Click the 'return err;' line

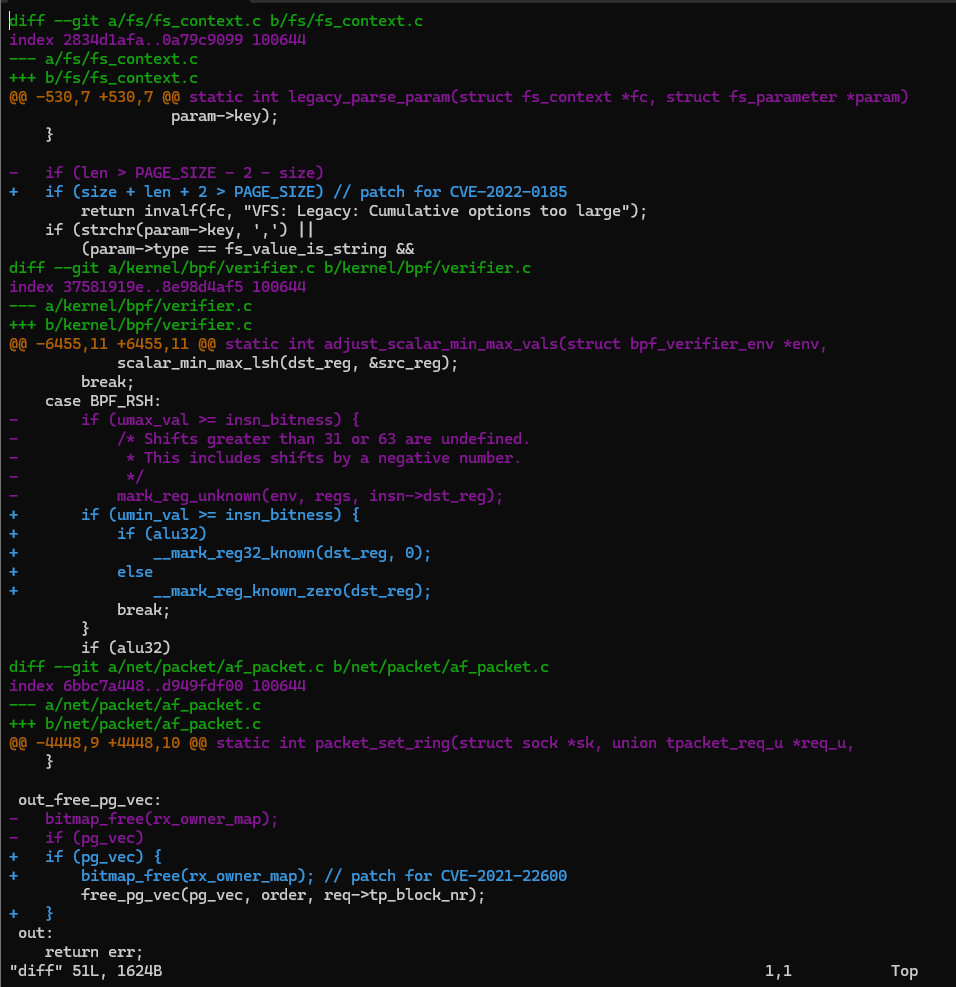[94, 952]
